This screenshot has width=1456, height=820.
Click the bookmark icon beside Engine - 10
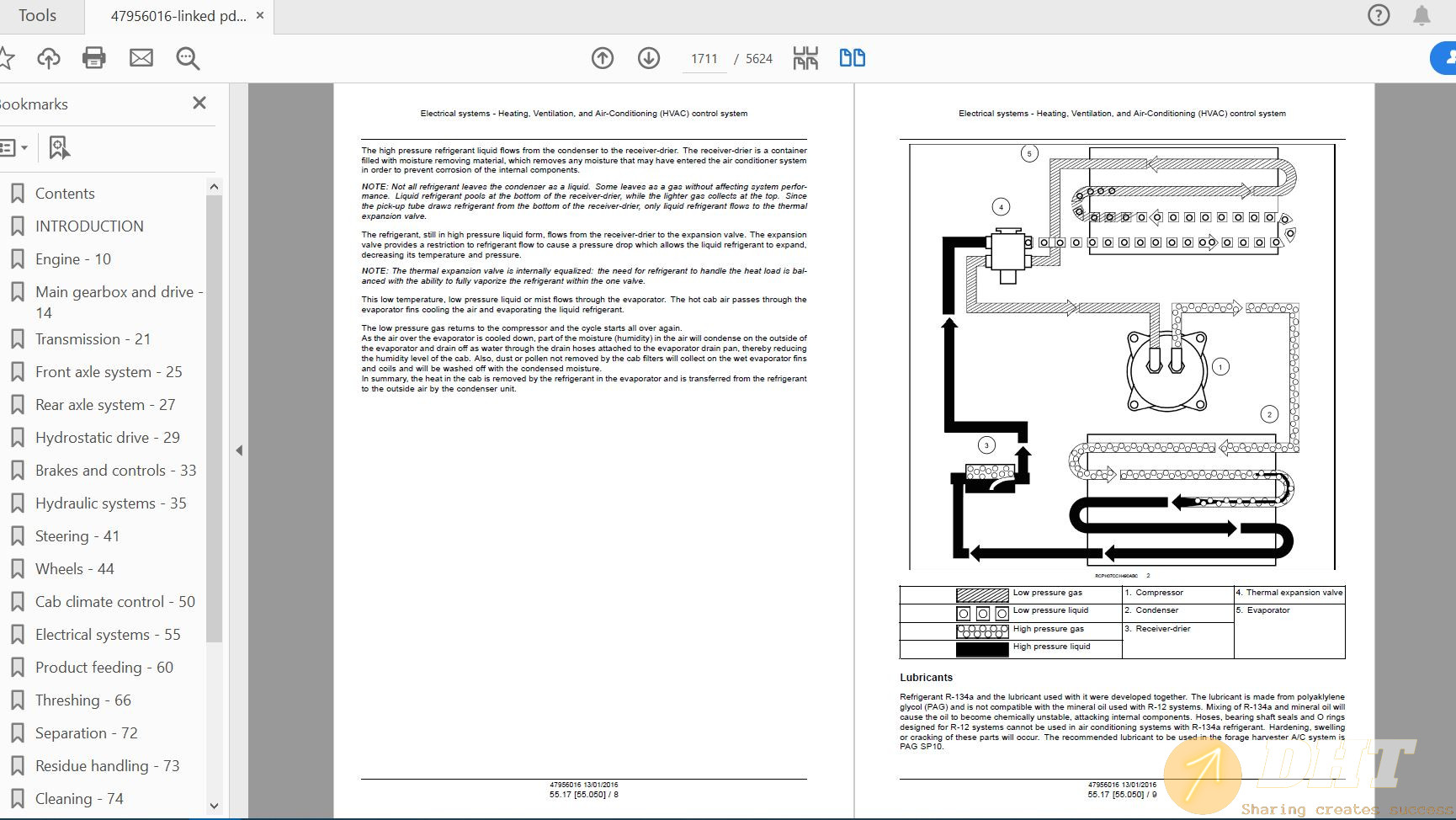point(17,258)
